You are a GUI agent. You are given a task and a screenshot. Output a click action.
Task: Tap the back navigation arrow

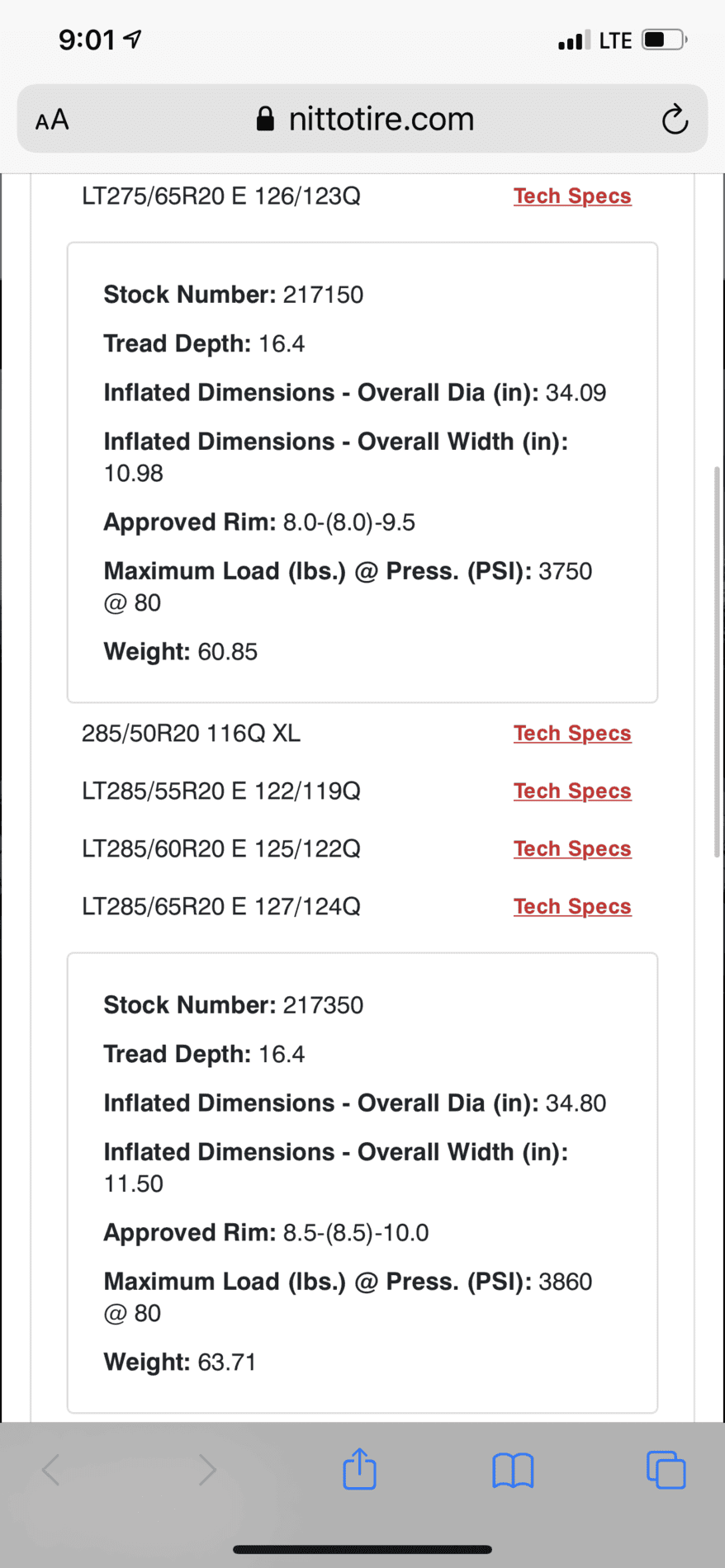51,1470
